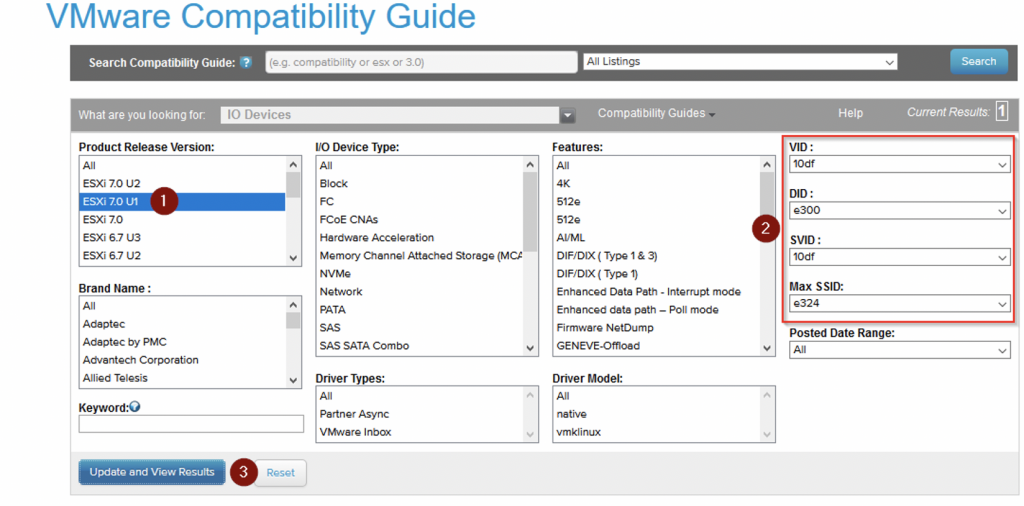Open the Help menu item
Image resolution: width=1024 pixels, height=506 pixels.
click(850, 114)
